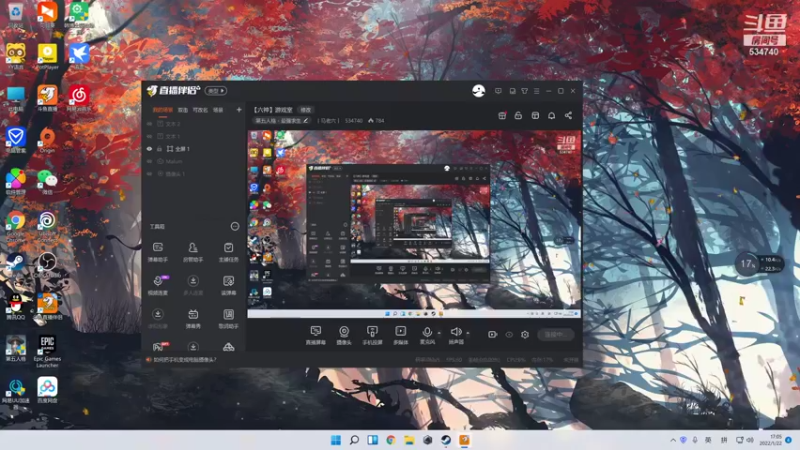The width and height of the screenshot is (800, 450).
Task: Open the share icon in room header
Action: click(568, 116)
